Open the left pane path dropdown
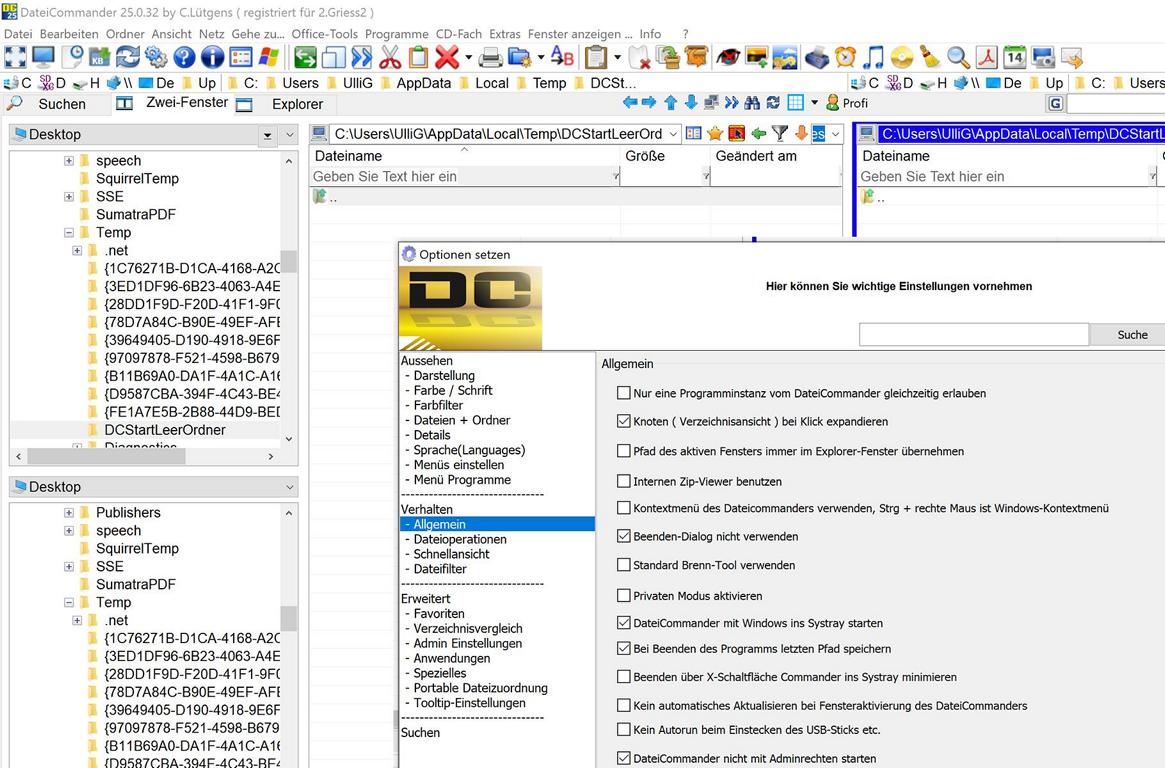 tap(673, 134)
